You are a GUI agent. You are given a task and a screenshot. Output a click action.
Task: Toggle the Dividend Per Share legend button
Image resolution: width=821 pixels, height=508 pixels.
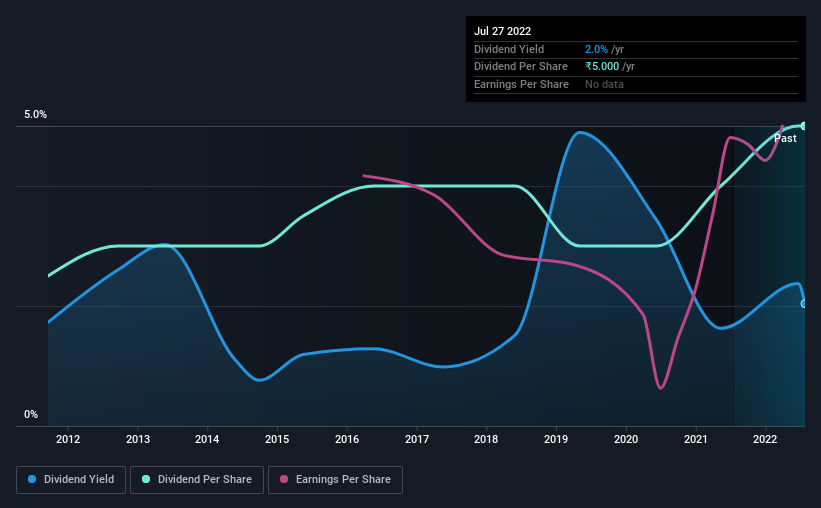pos(197,480)
